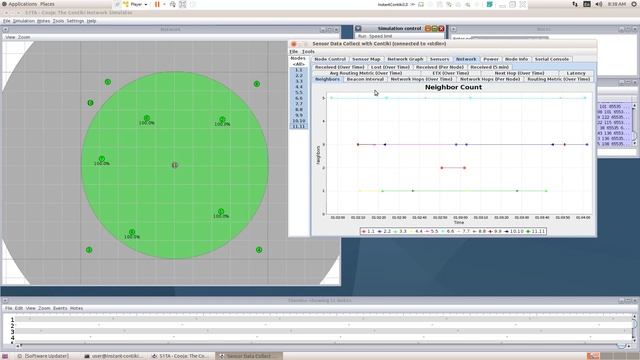Viewport: 640px width, 360px height.
Task: Open ETX (Over Time) sub-tab
Action: point(451,73)
